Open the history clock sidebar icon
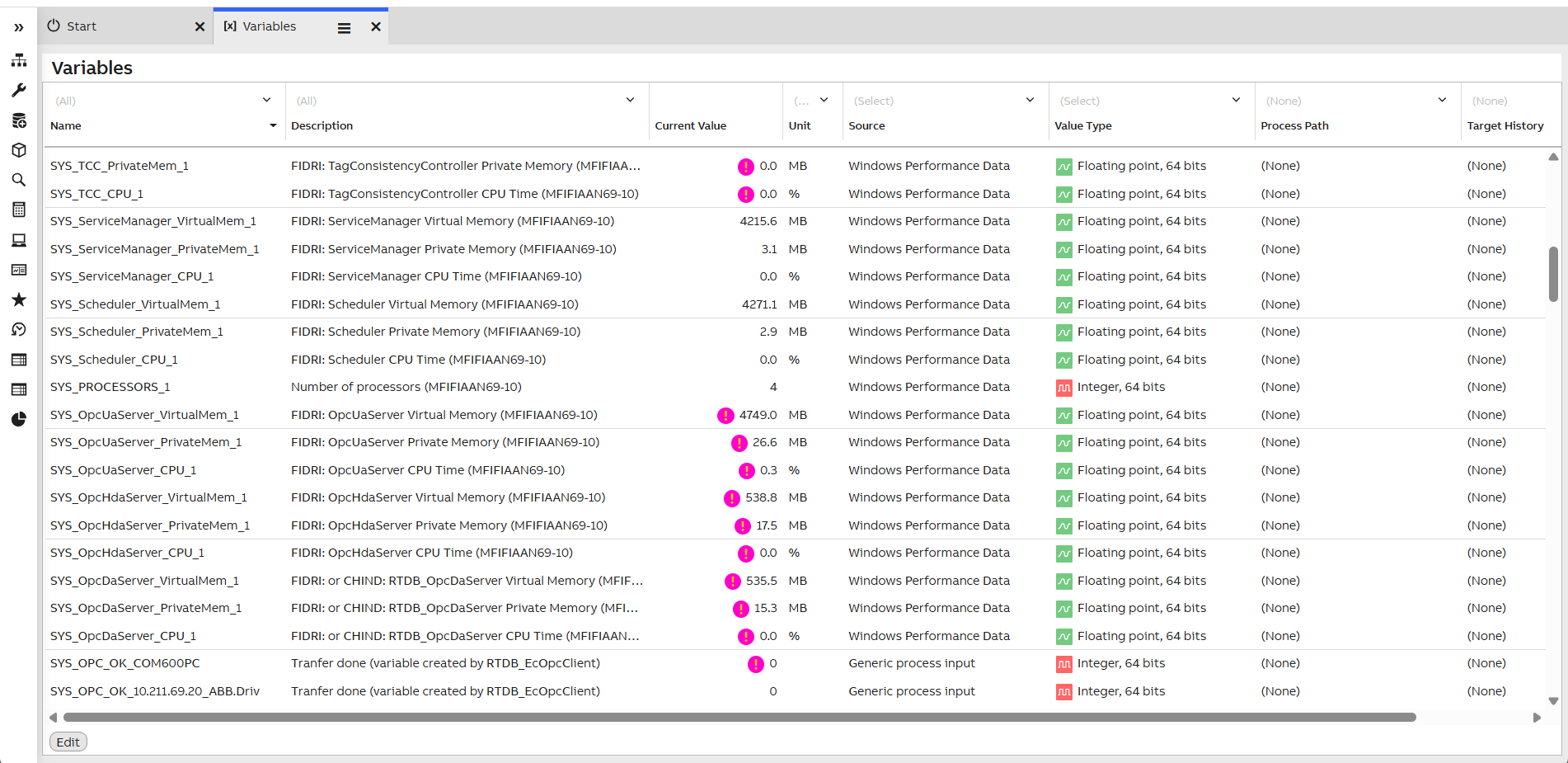1568x763 pixels. point(18,329)
